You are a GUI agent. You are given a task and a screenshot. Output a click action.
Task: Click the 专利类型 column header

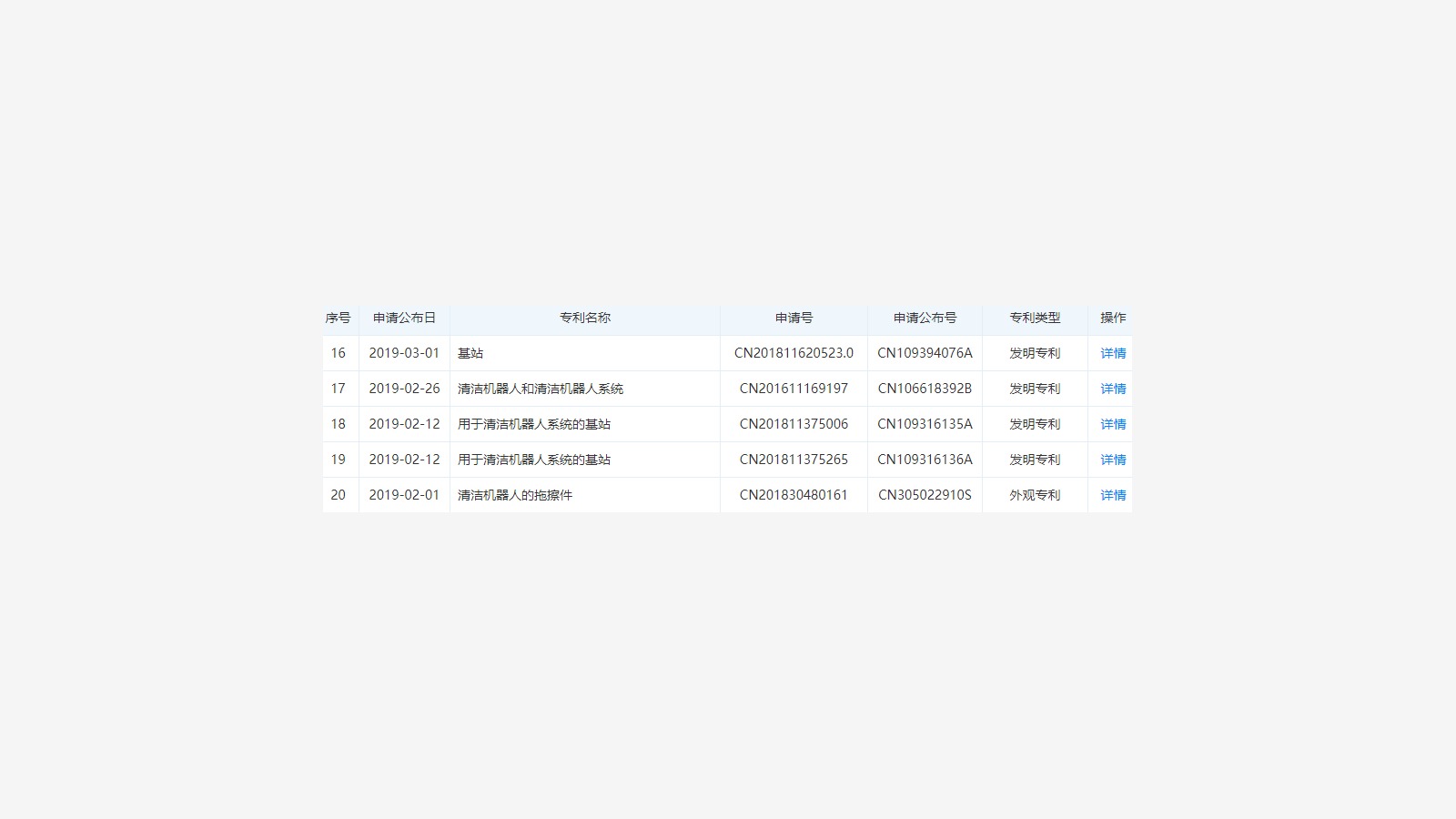(x=1035, y=318)
